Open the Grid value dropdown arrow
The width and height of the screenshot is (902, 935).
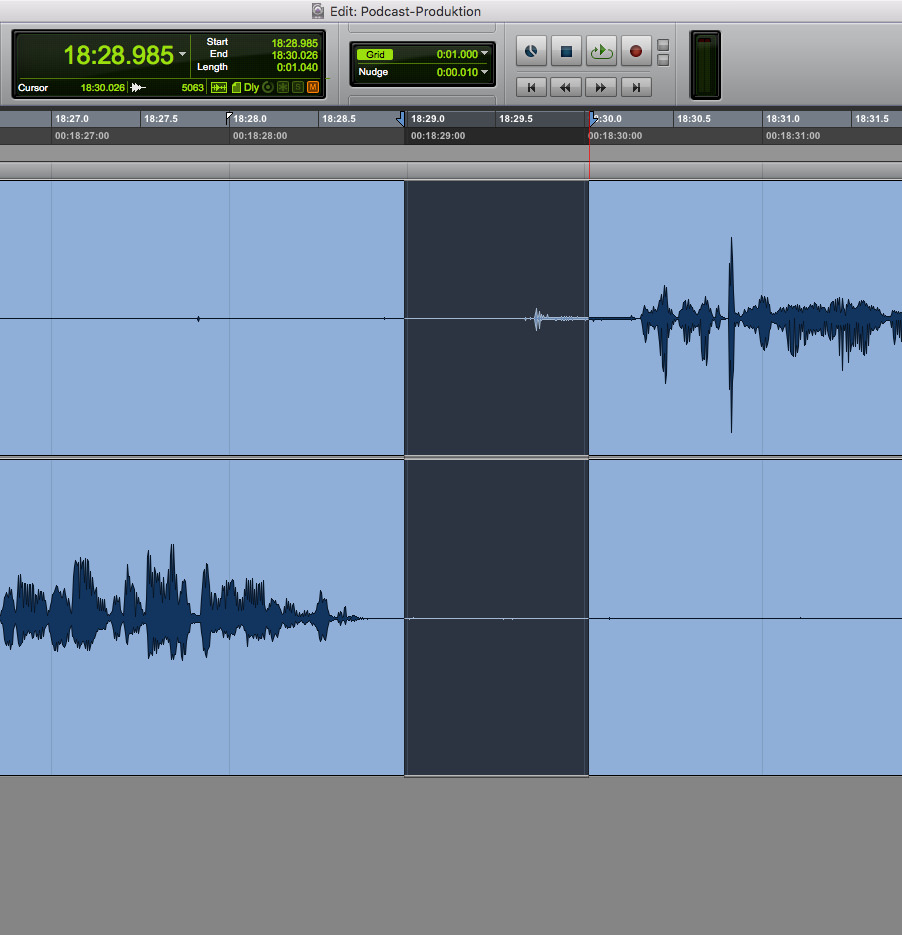coord(485,54)
